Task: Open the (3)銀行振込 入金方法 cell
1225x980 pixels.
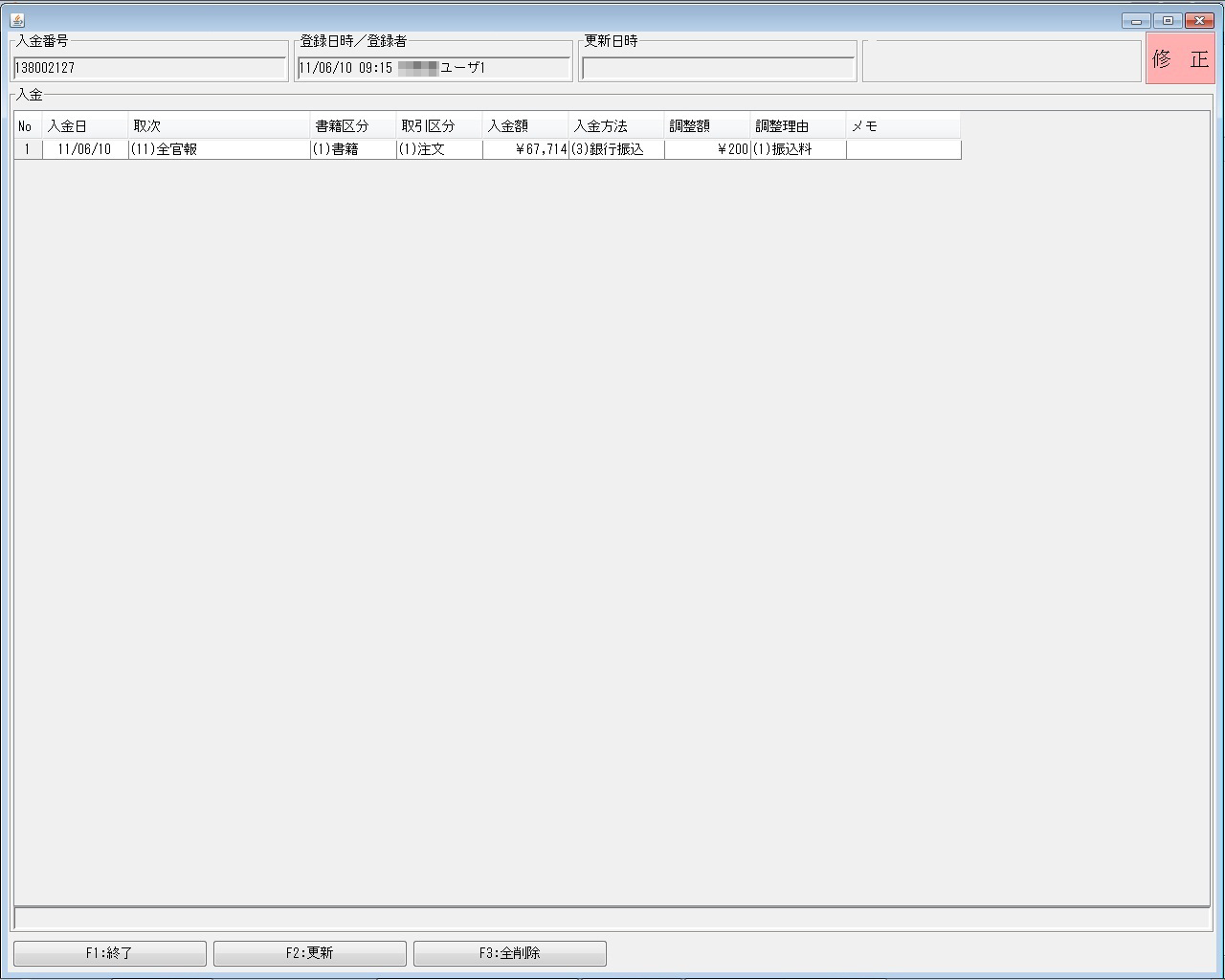Action: coord(616,149)
